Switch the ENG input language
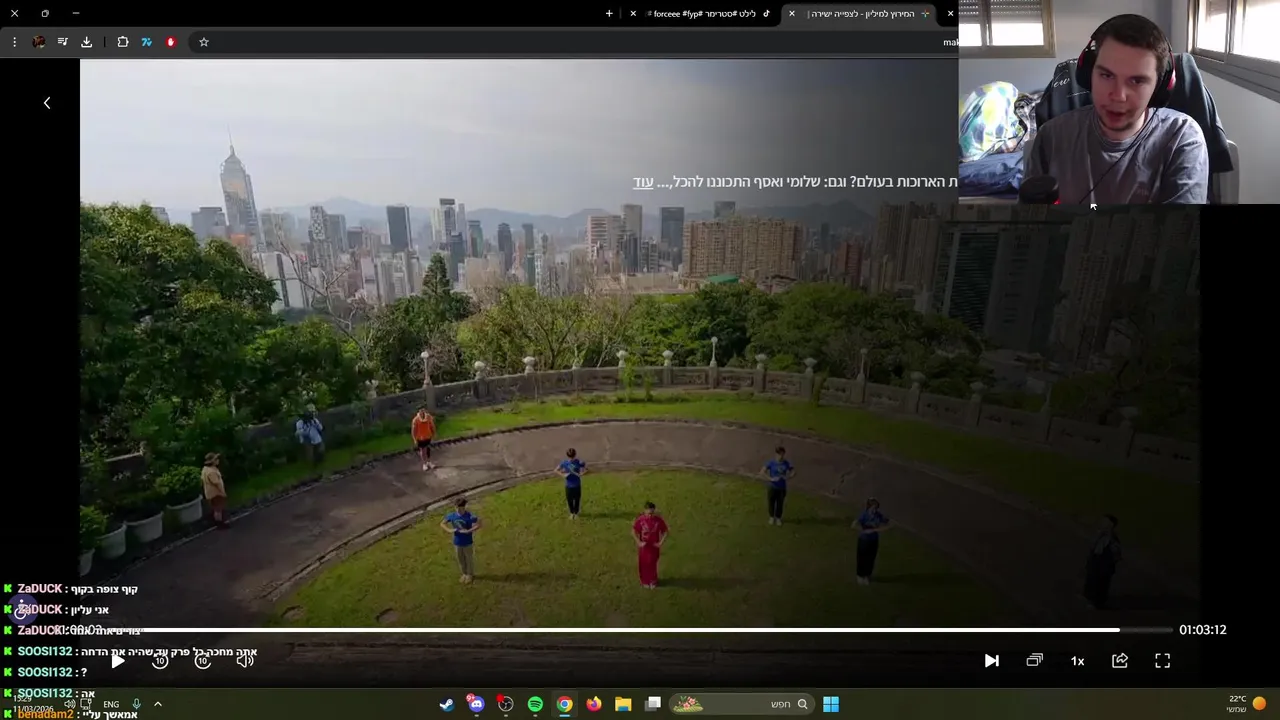Screen dimensions: 1280x720 [111, 704]
